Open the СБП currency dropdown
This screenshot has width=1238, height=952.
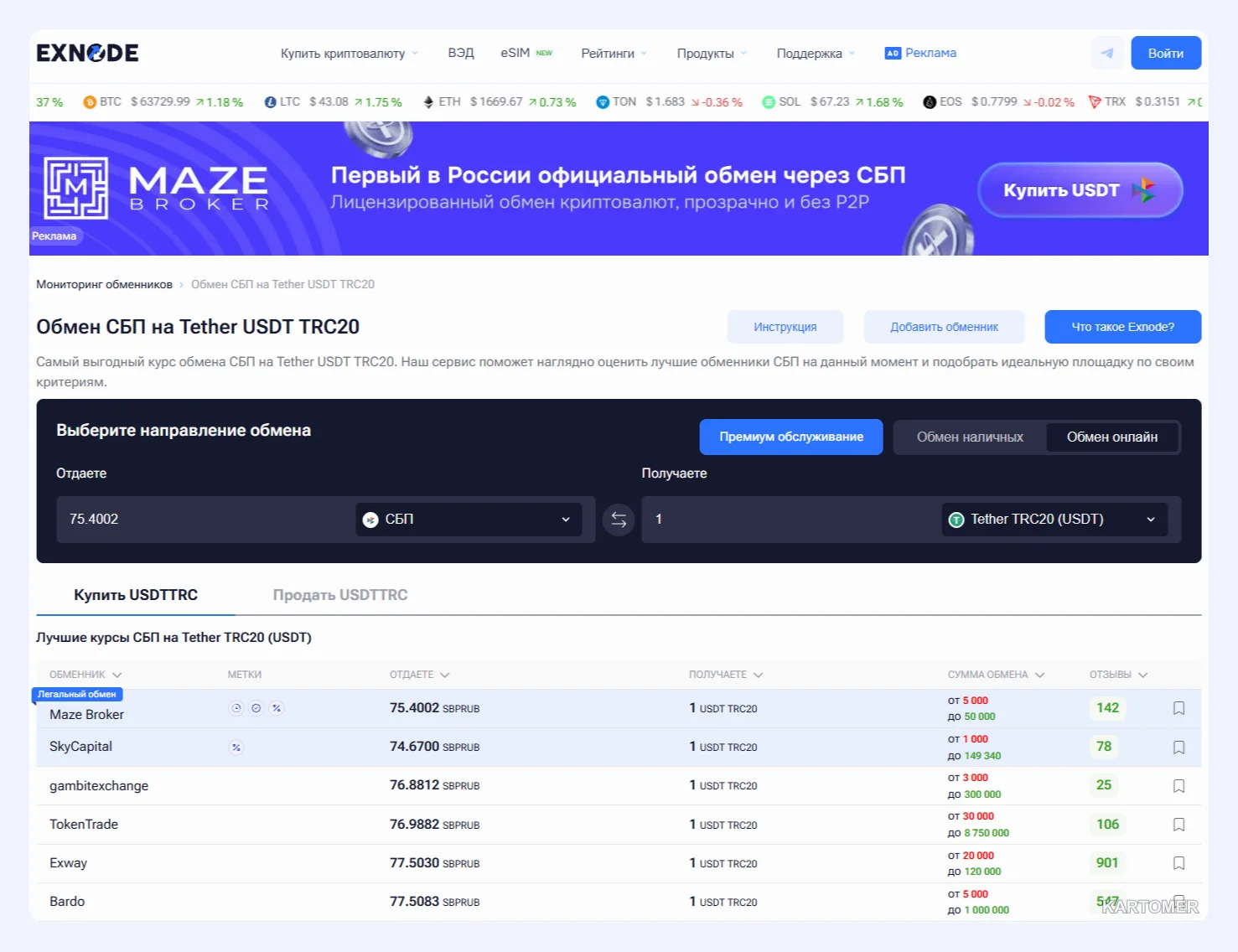coord(469,520)
